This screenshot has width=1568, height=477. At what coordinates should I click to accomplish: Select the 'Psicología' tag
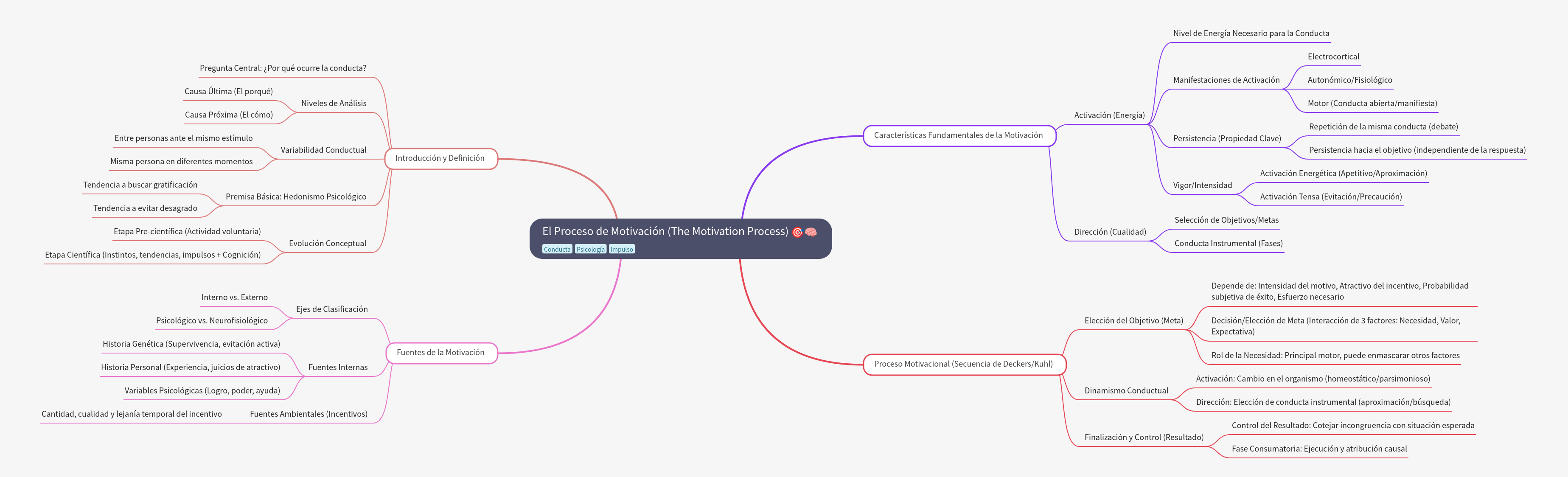tap(590, 249)
